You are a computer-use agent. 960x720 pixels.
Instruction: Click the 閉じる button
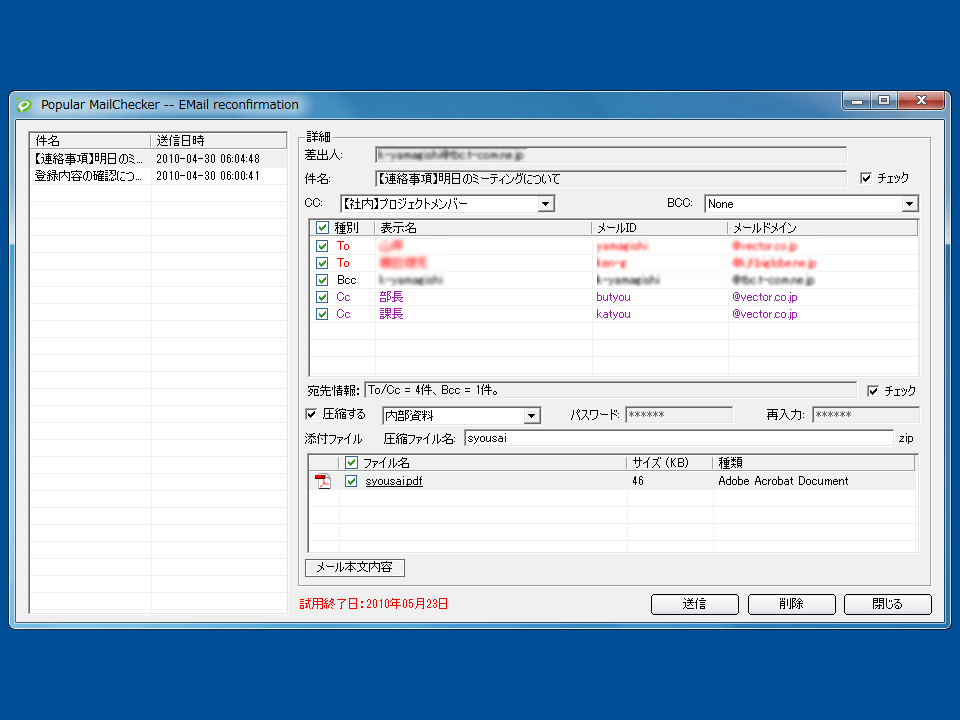pos(888,604)
